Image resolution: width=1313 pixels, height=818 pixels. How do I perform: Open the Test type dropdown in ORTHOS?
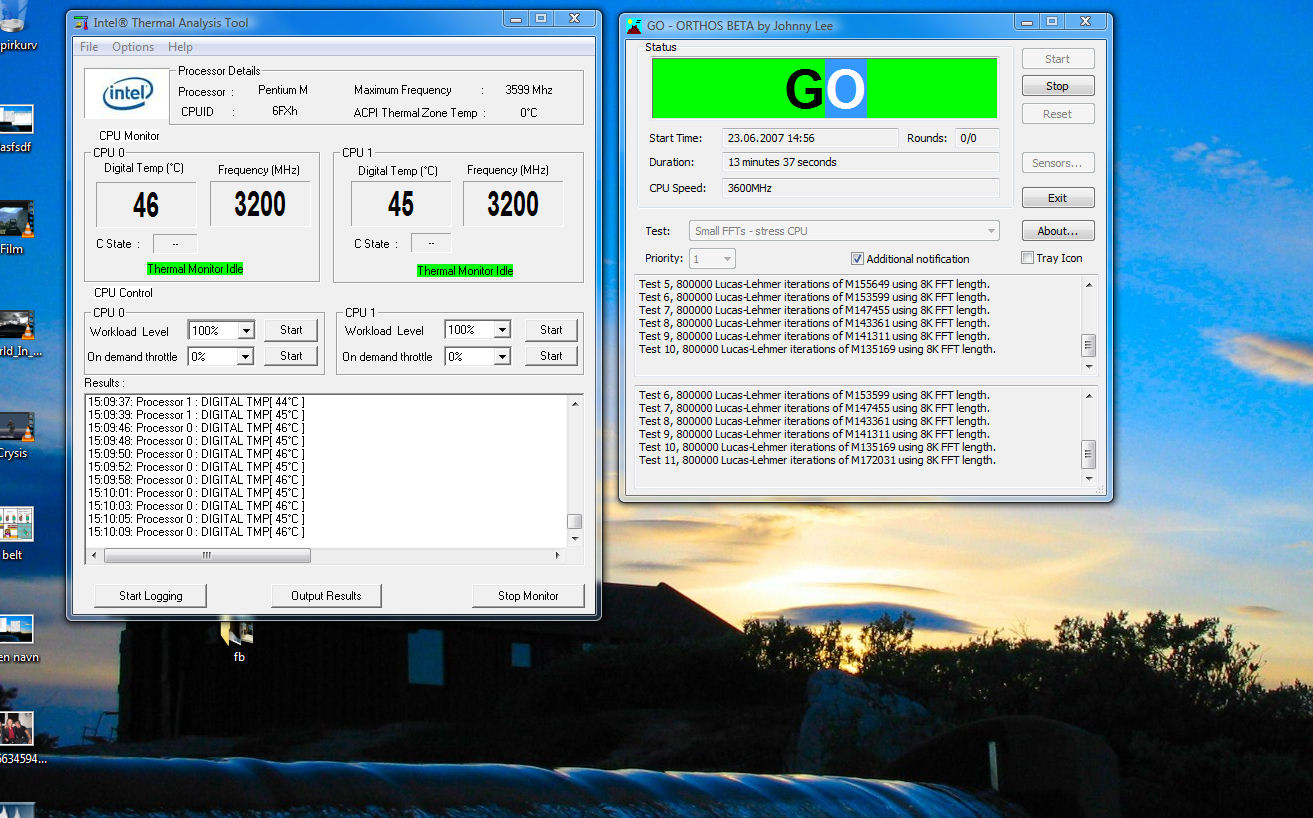click(x=844, y=231)
